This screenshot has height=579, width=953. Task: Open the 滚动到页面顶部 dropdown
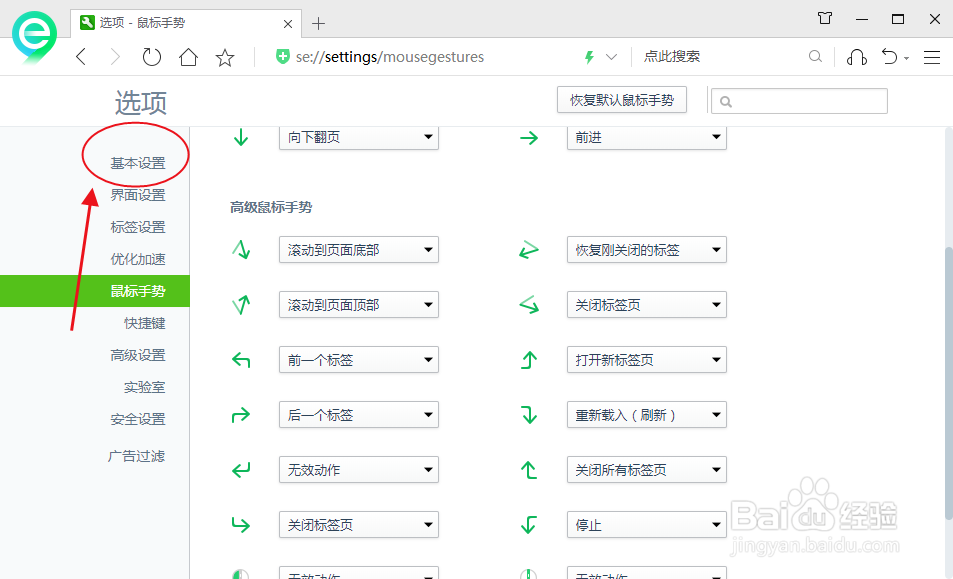tap(359, 305)
